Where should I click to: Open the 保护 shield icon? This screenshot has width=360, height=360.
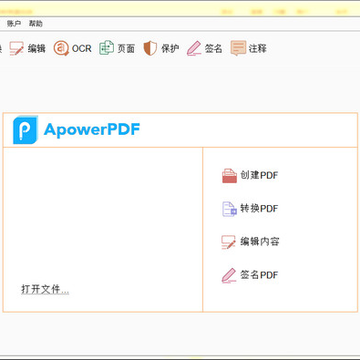[x=150, y=49]
